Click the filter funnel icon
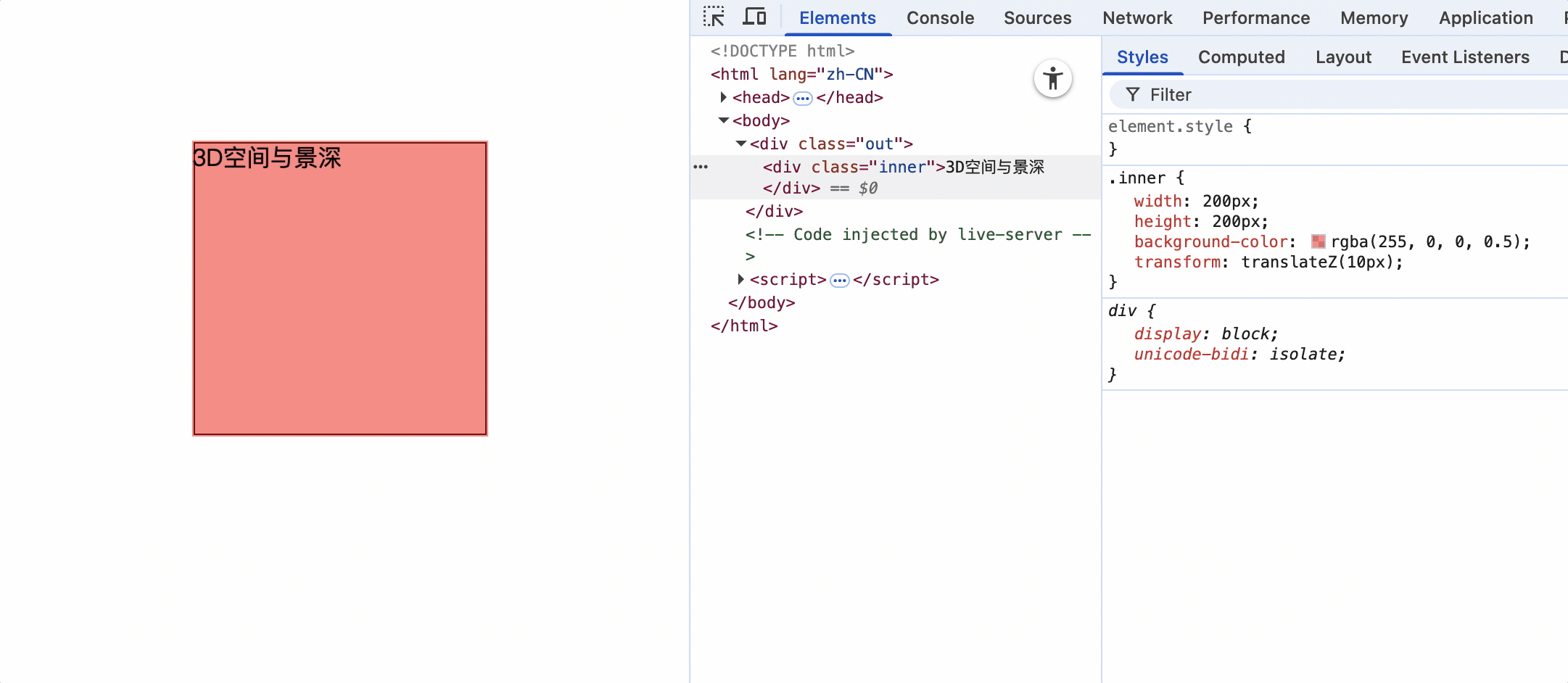This screenshot has height=683, width=1568. tap(1132, 94)
